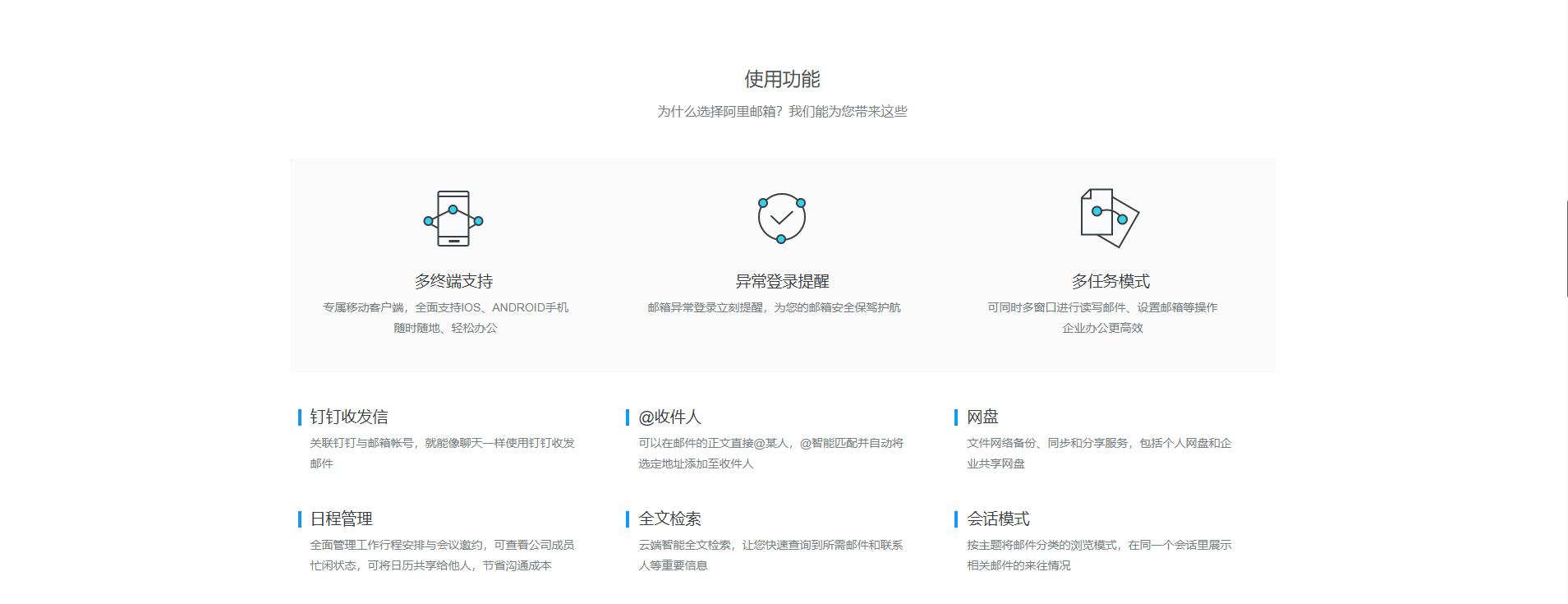Open the 日程管理 feature title
The width and height of the screenshot is (1568, 604).
tap(342, 519)
